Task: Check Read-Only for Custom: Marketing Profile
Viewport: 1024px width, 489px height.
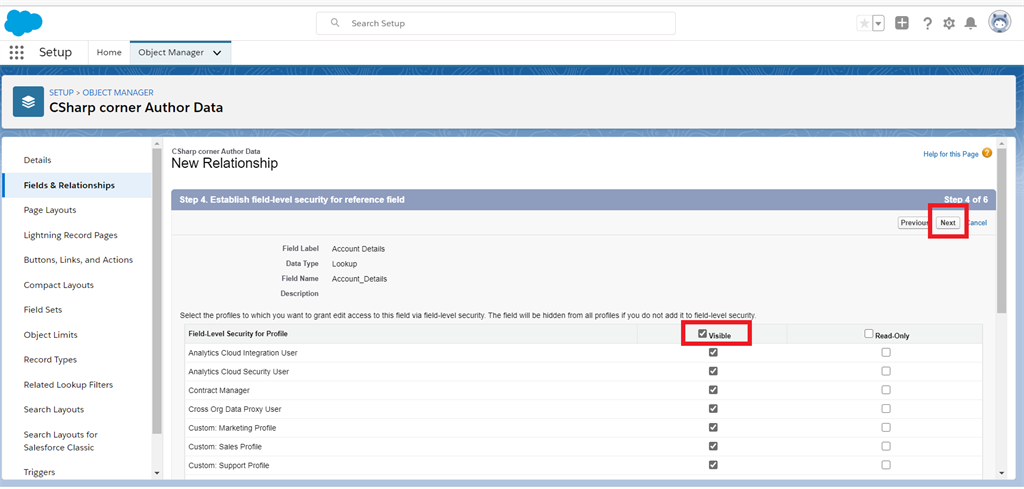Action: [x=886, y=428]
